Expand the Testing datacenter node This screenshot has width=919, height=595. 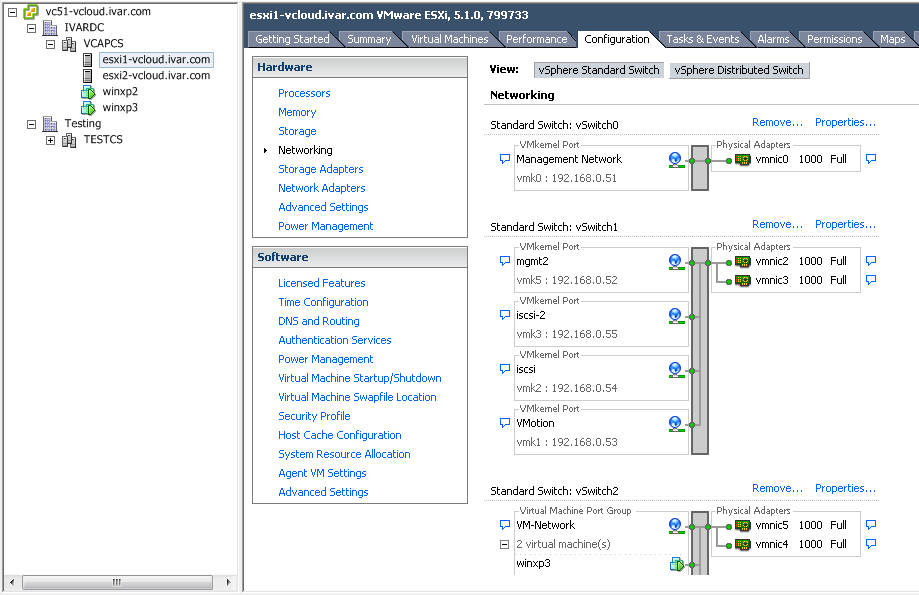click(x=33, y=123)
